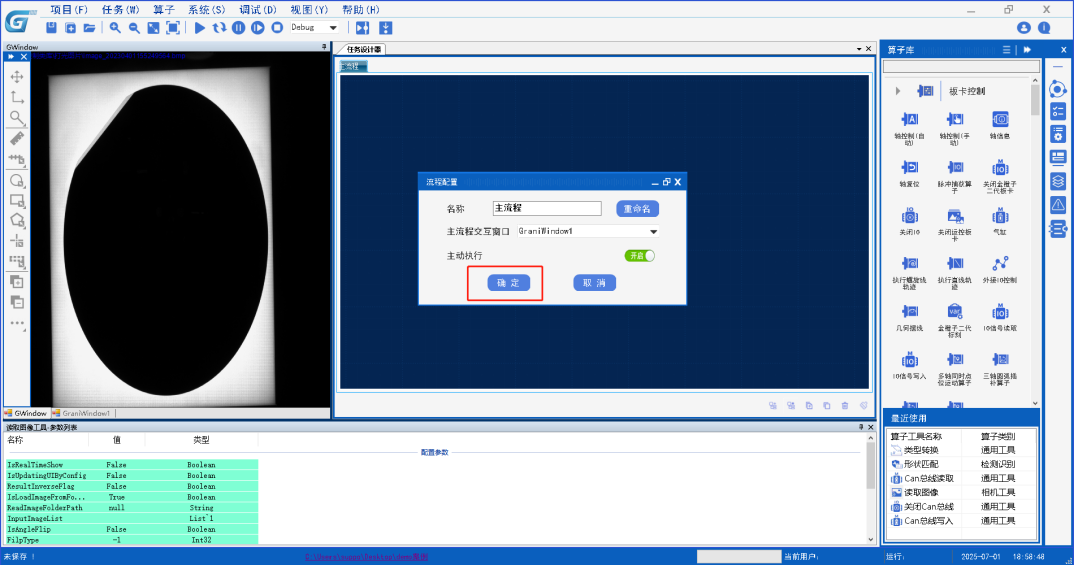Screen dimensions: 1074x565
Task: Close the 流程配置 dialog with X
Action: [677, 182]
